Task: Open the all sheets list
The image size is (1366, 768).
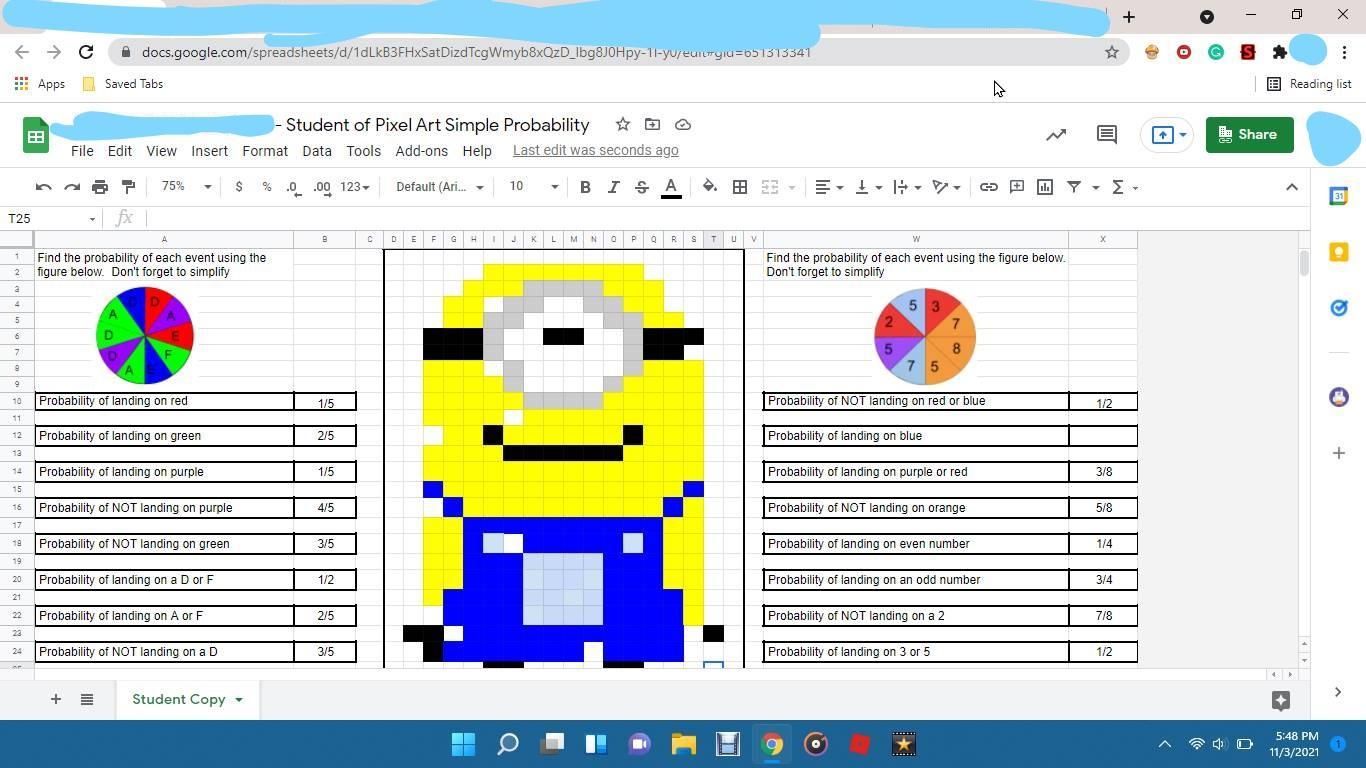Action: coord(87,699)
